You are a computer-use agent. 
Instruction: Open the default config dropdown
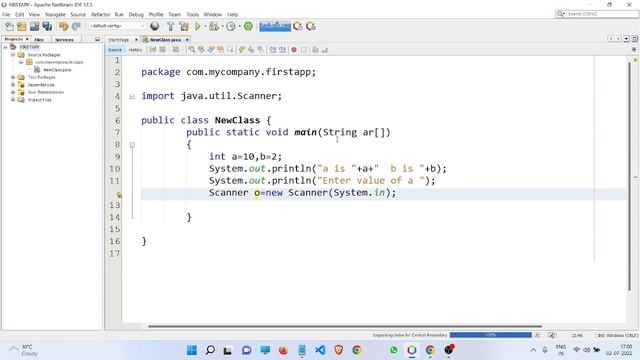coord(117,26)
